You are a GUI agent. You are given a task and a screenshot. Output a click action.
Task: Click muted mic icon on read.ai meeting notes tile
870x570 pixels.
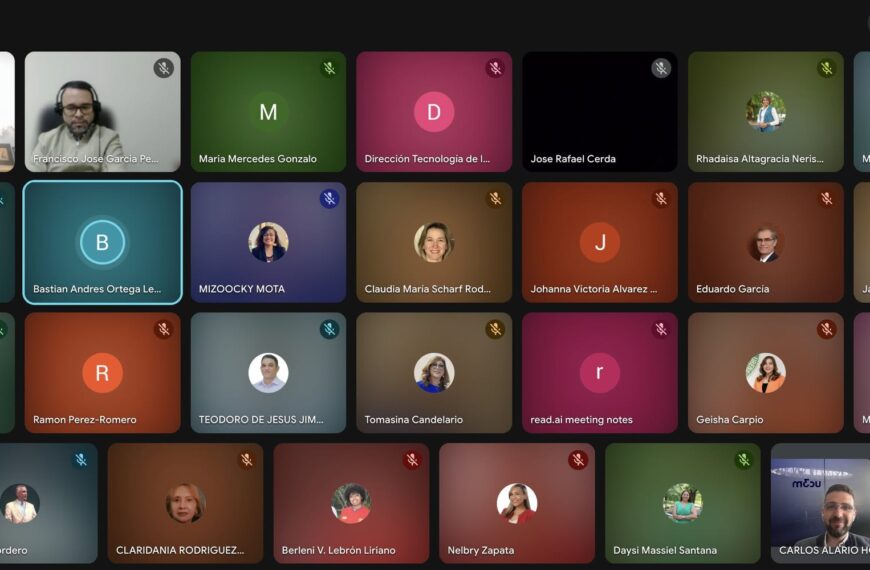click(661, 329)
